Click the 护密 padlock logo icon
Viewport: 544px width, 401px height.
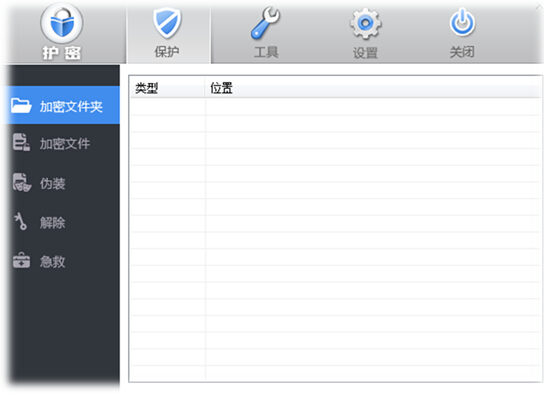coord(62,24)
